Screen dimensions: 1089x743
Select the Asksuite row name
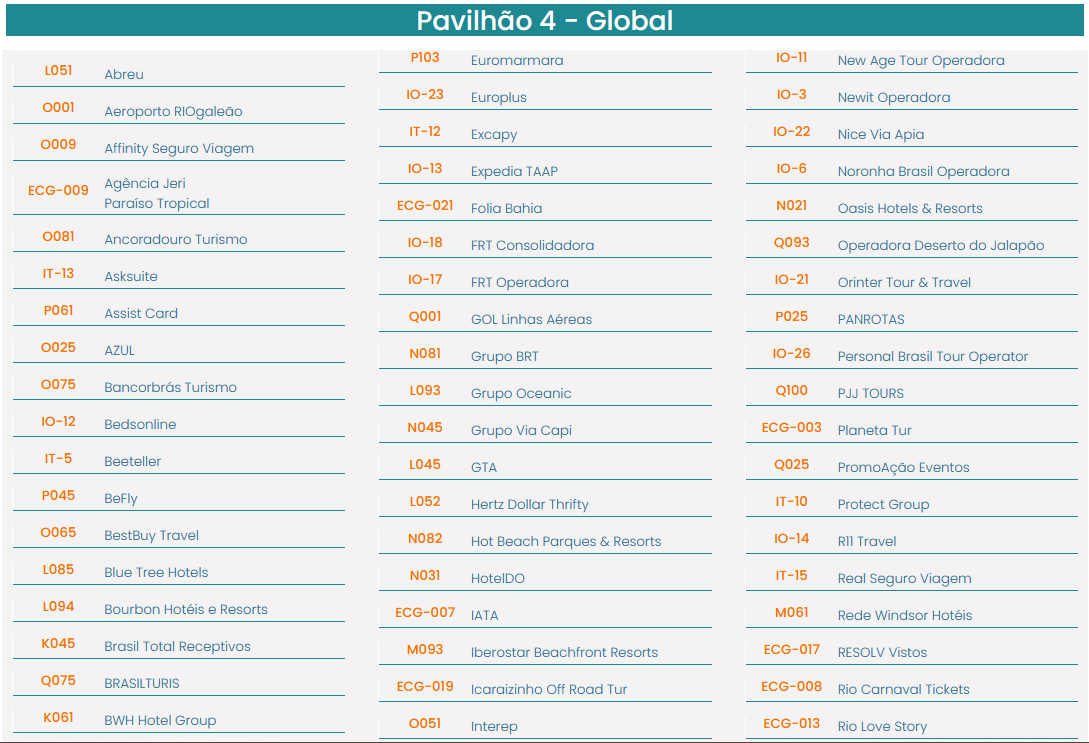pyautogui.click(x=131, y=276)
